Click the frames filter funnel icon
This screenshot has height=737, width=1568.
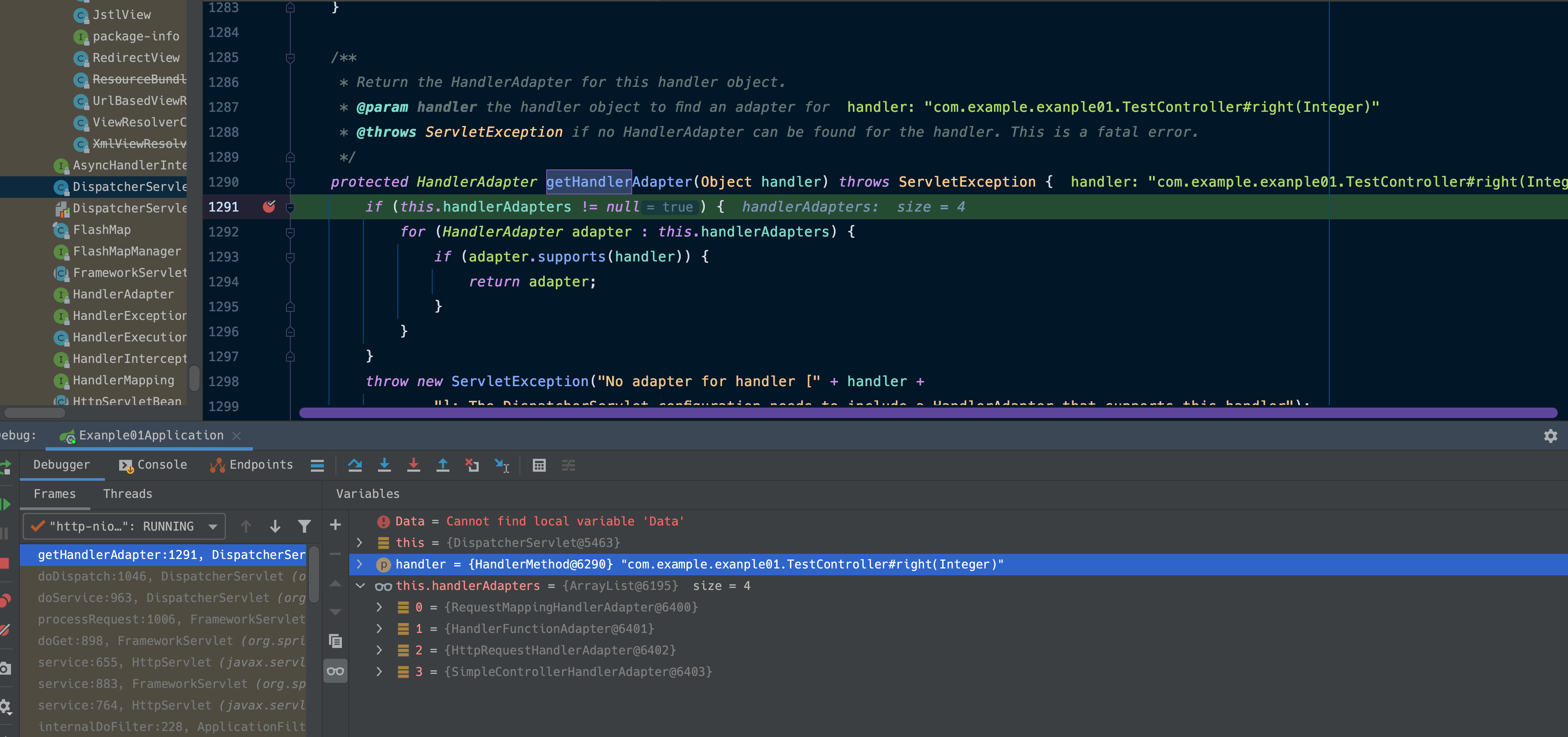point(304,526)
